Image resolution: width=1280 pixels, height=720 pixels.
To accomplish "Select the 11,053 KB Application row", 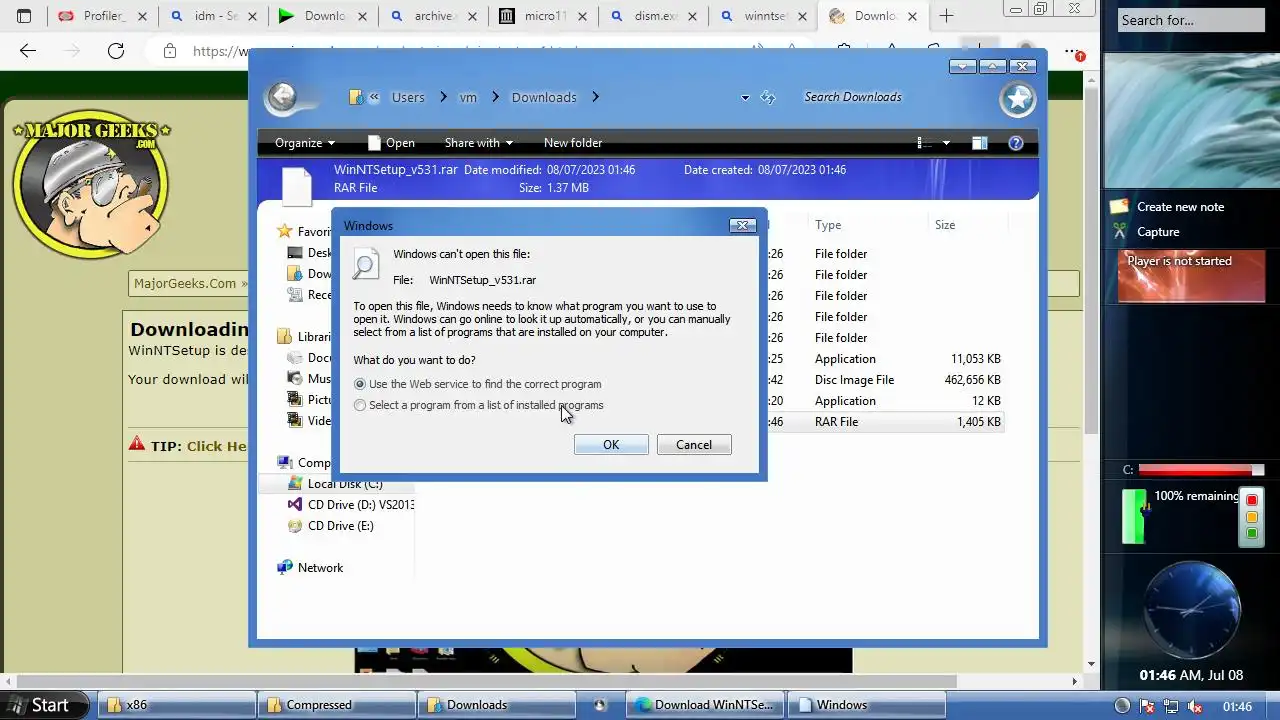I will point(885,359).
